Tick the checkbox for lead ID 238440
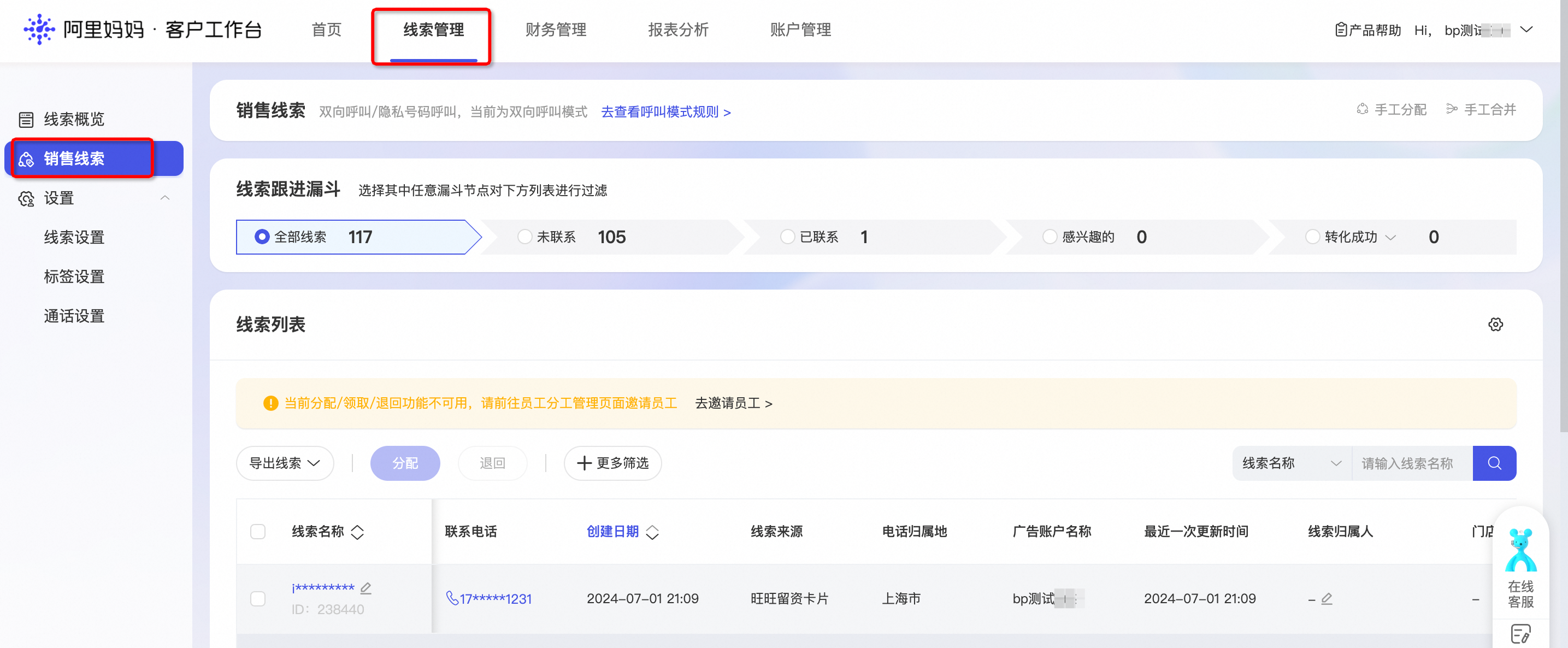This screenshot has width=1568, height=648. click(x=258, y=599)
